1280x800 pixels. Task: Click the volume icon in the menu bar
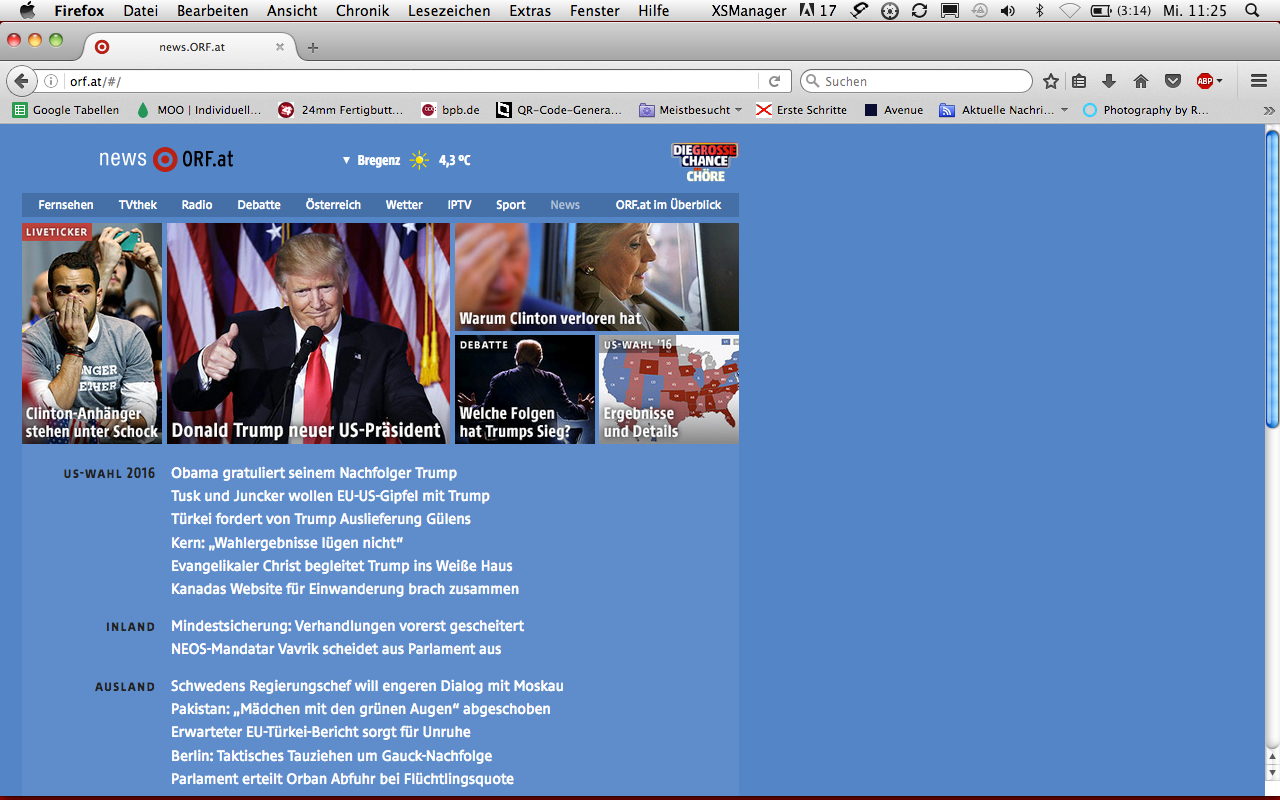pos(1007,11)
